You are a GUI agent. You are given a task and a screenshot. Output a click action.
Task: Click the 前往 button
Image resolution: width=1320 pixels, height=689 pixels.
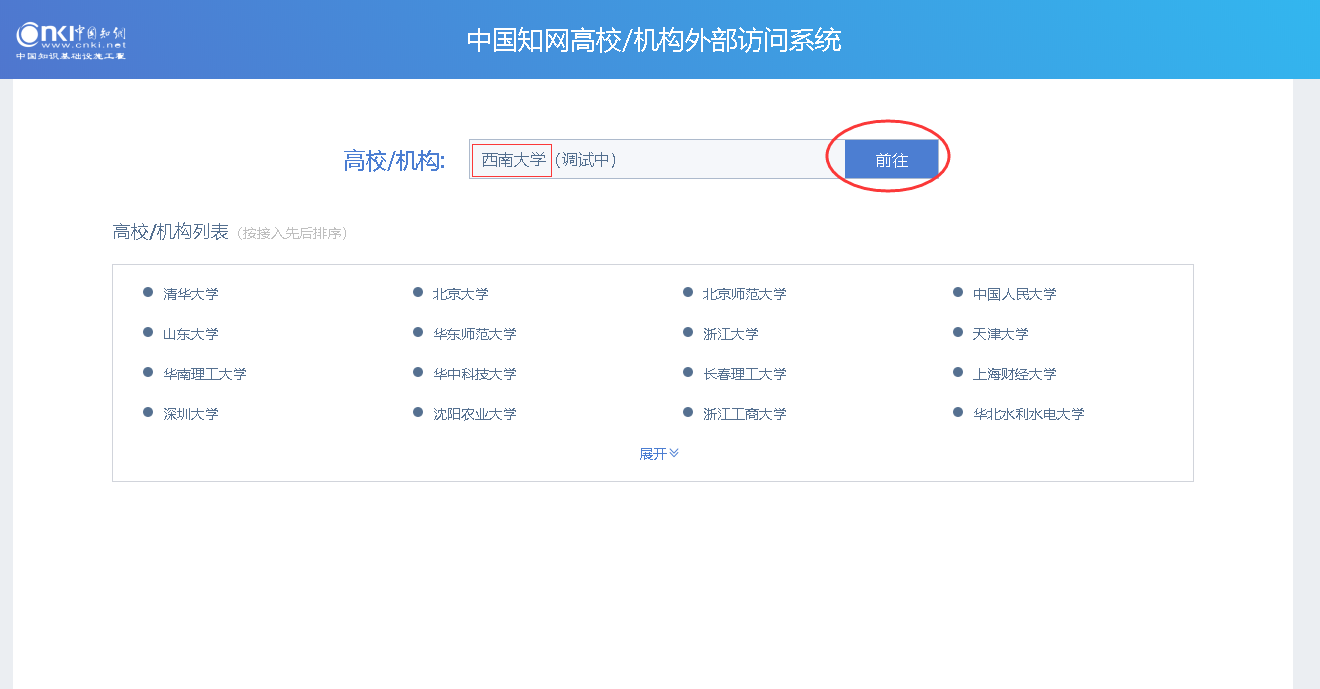(x=891, y=159)
